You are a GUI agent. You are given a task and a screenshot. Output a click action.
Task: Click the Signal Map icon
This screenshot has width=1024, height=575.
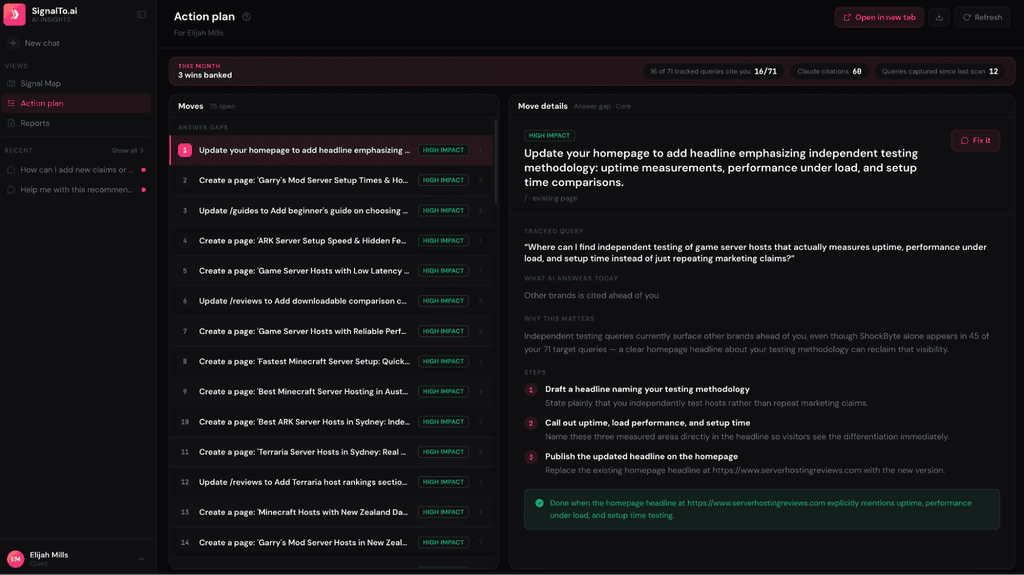pyautogui.click(x=11, y=84)
